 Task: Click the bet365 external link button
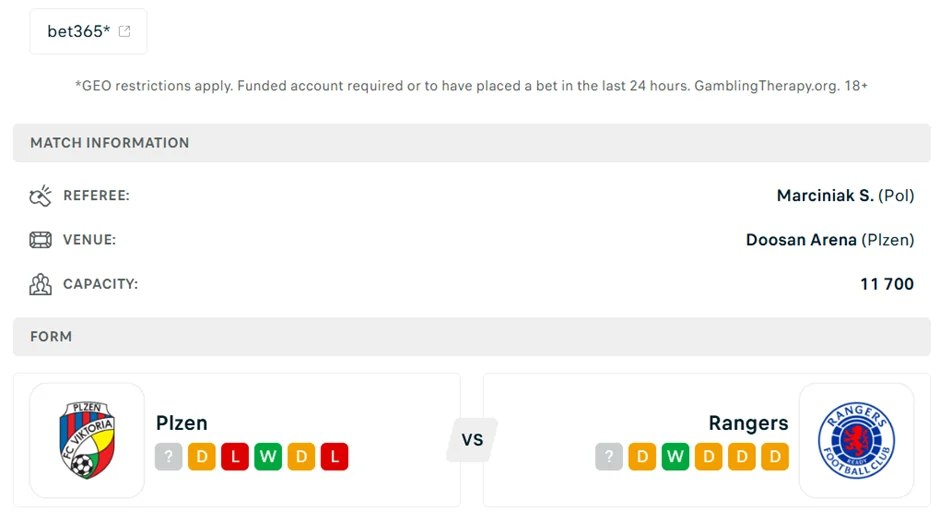[88, 32]
